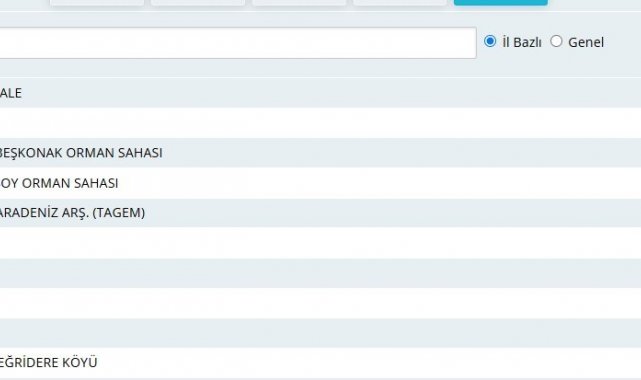Select the row ending with ALE
Image resolution: width=641 pixels, height=380 pixels.
point(320,93)
